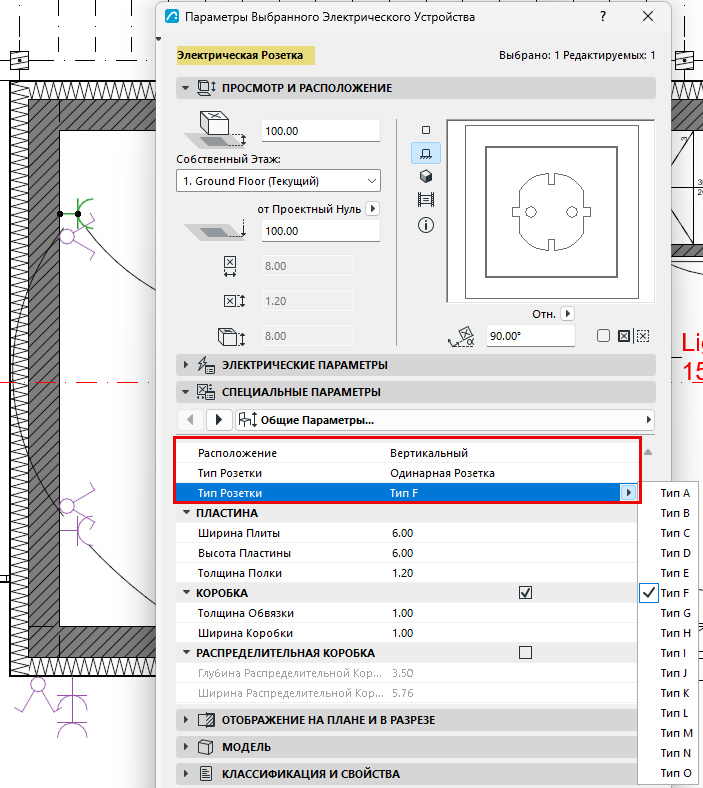Open the Общие Параметры page dropdown

tap(445, 420)
